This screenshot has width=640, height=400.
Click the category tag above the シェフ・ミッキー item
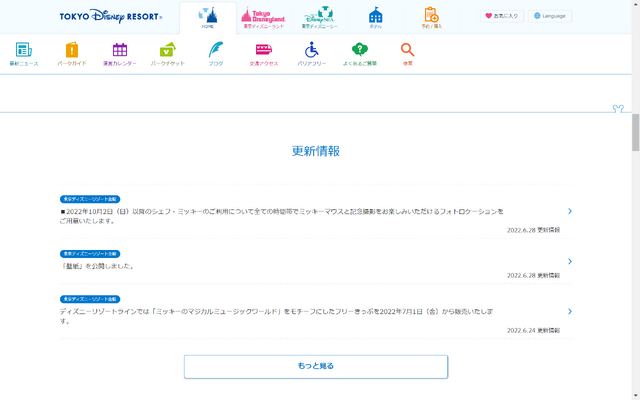coord(90,199)
